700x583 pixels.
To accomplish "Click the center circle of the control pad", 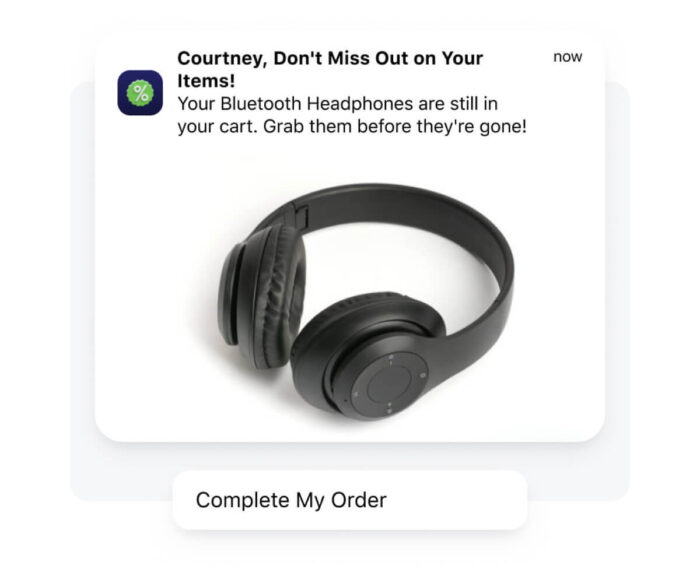I will (x=389, y=384).
